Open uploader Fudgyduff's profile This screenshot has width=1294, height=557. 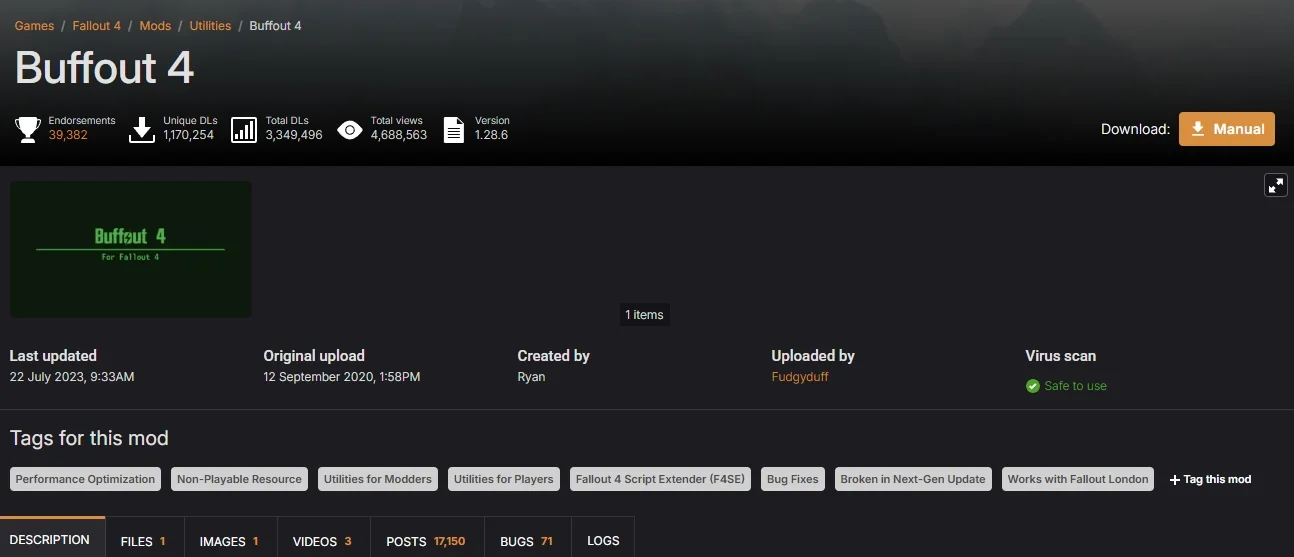800,377
